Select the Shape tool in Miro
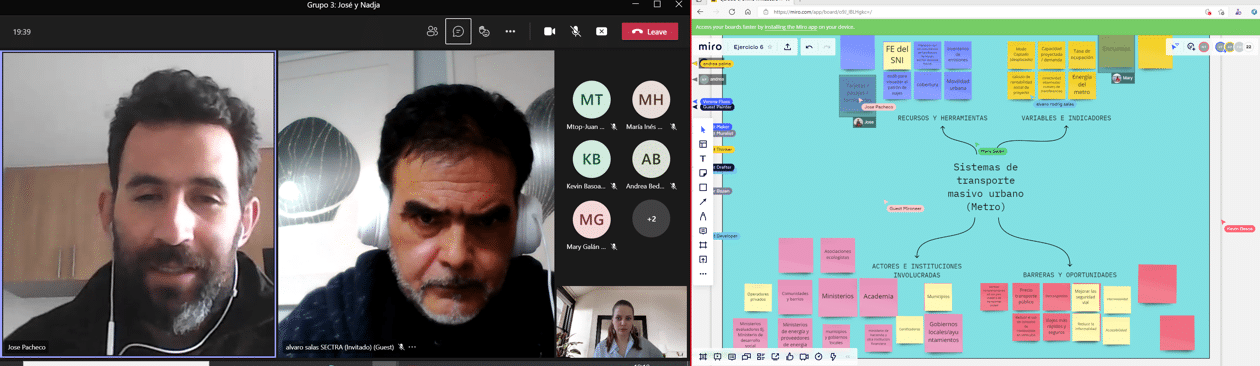This screenshot has height=366, width=1260. coord(703,187)
